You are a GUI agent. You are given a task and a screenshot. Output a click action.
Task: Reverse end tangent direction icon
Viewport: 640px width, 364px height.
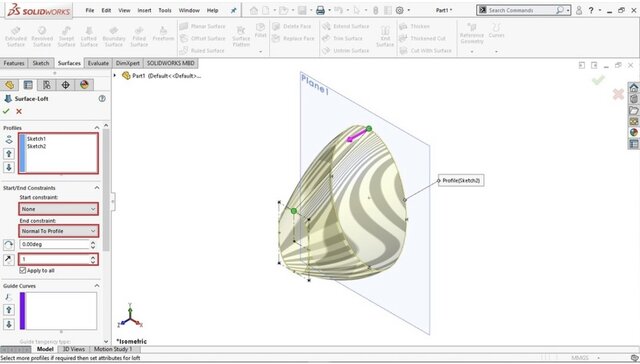click(9, 259)
